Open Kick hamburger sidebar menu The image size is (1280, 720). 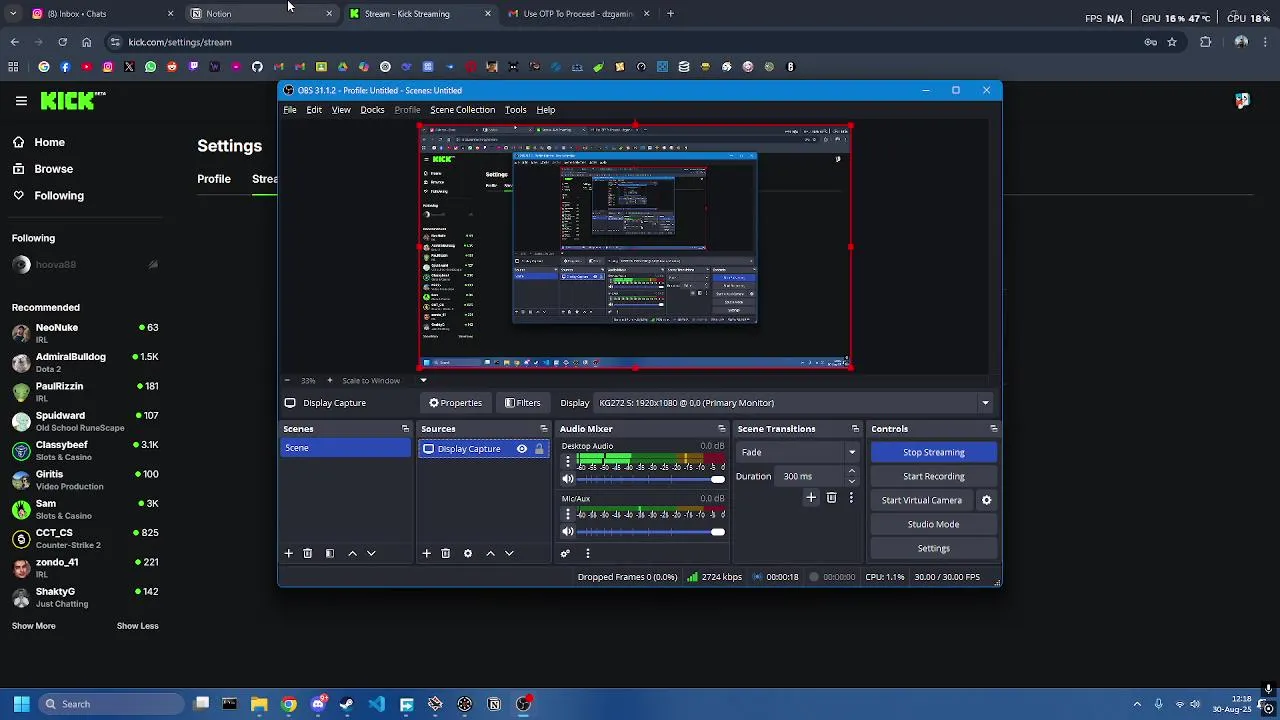[21, 100]
